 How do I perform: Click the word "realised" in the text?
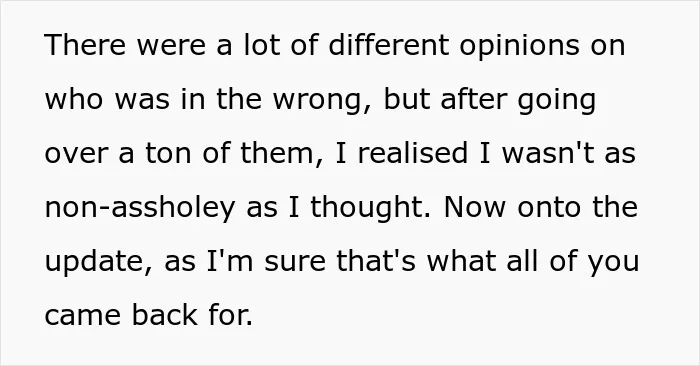[x=412, y=153]
